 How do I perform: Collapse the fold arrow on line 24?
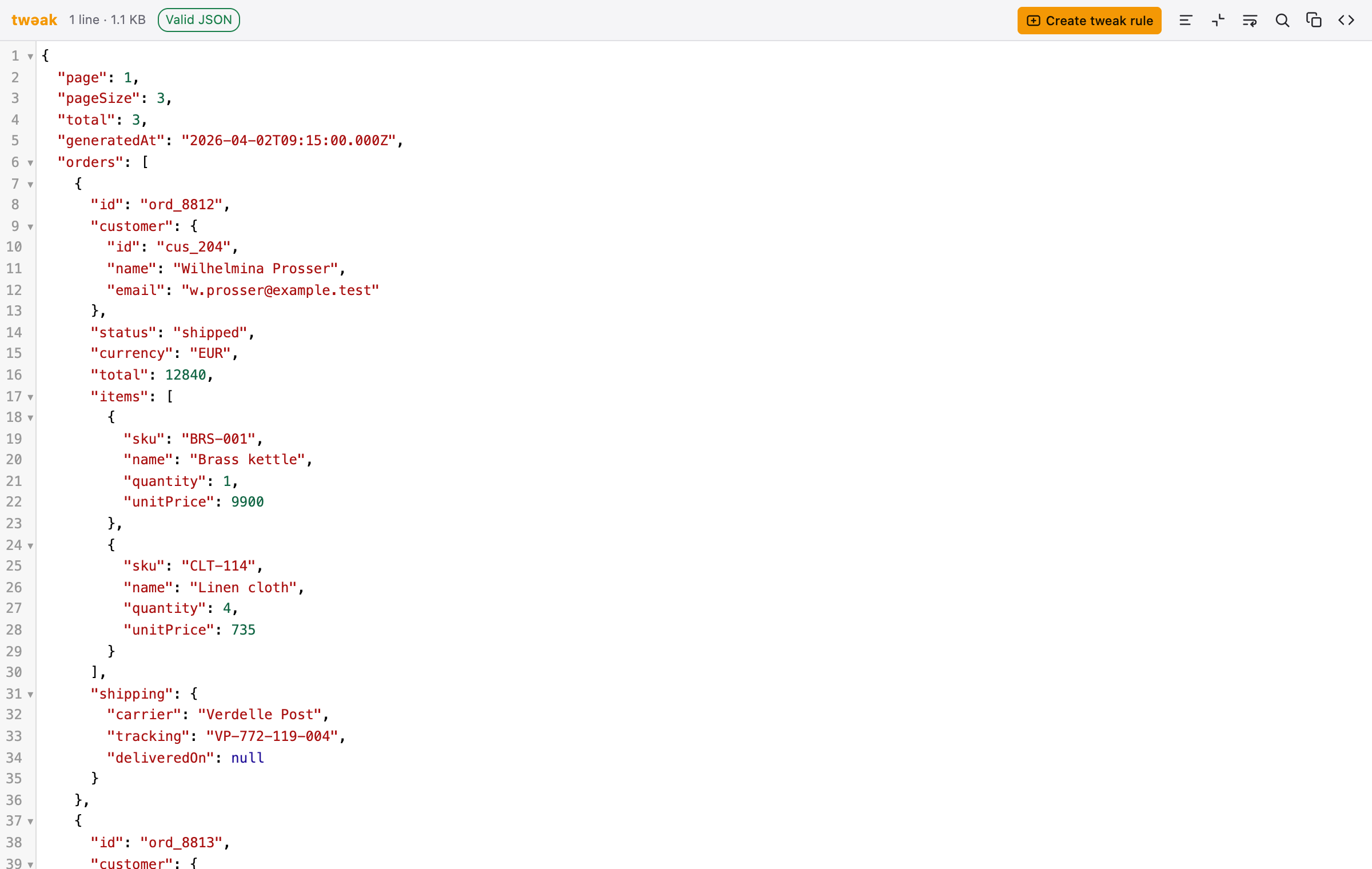[x=30, y=546]
